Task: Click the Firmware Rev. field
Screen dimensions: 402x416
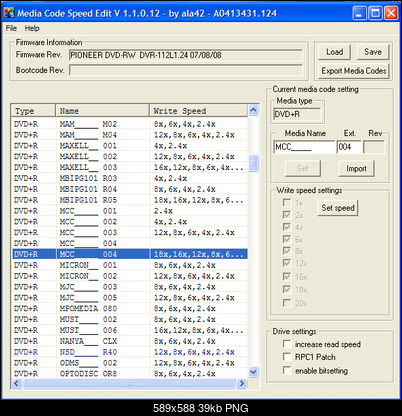Action: tap(186, 55)
